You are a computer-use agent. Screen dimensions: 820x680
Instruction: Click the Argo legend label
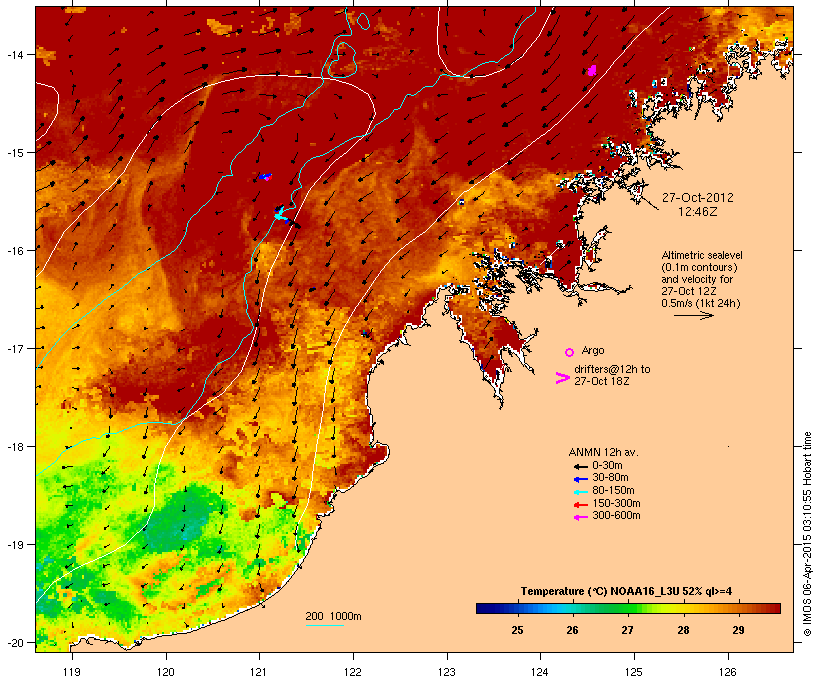coord(593,350)
